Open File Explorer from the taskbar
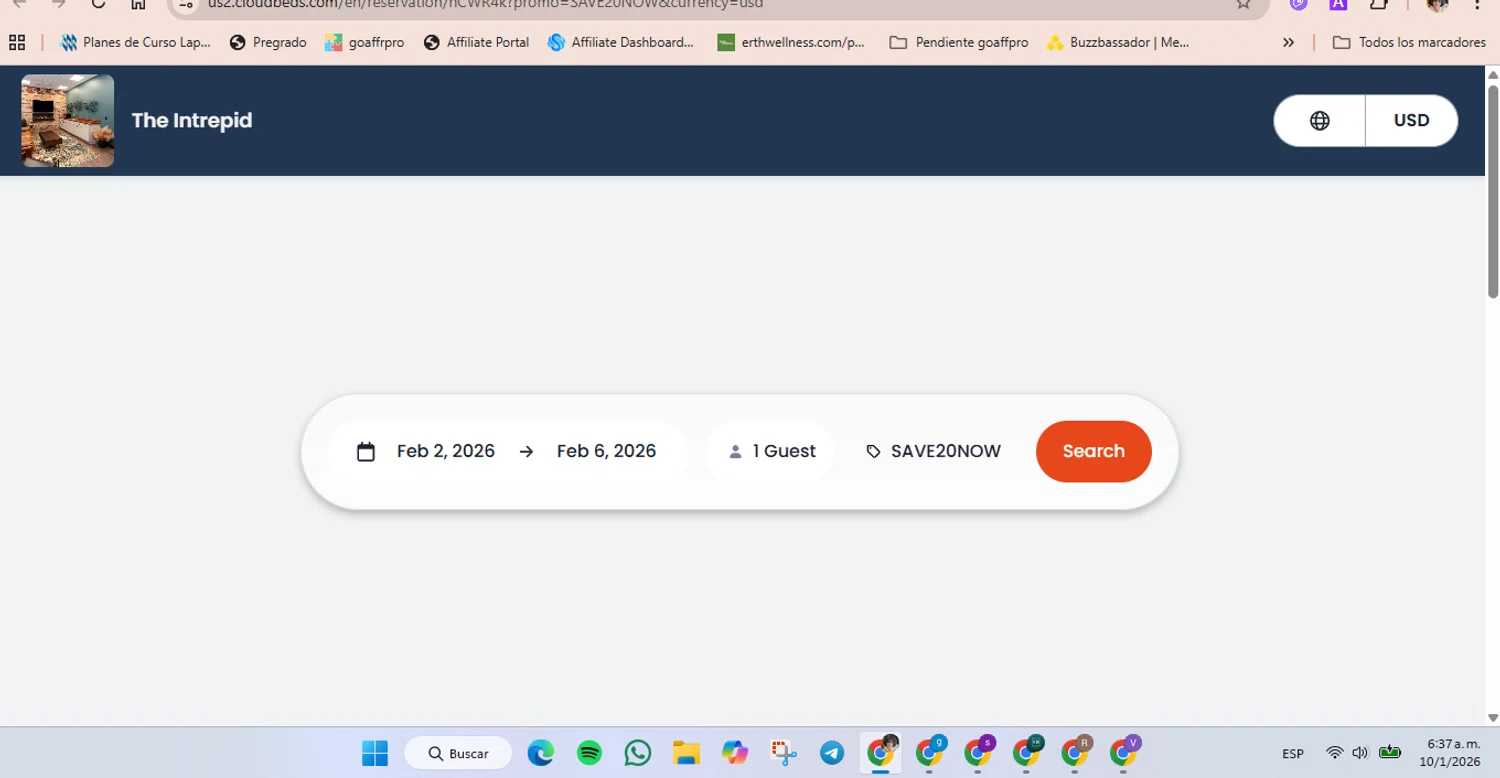The image size is (1500, 778). (x=686, y=753)
